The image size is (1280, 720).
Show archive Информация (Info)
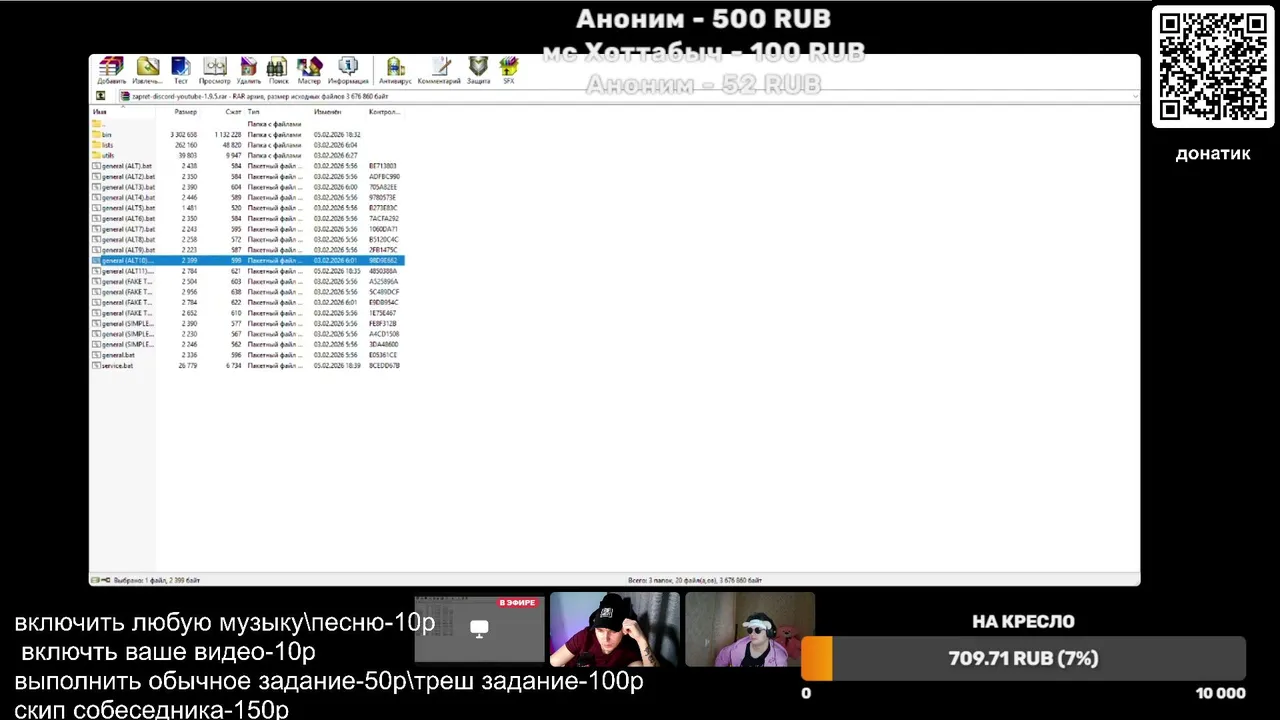[x=348, y=68]
